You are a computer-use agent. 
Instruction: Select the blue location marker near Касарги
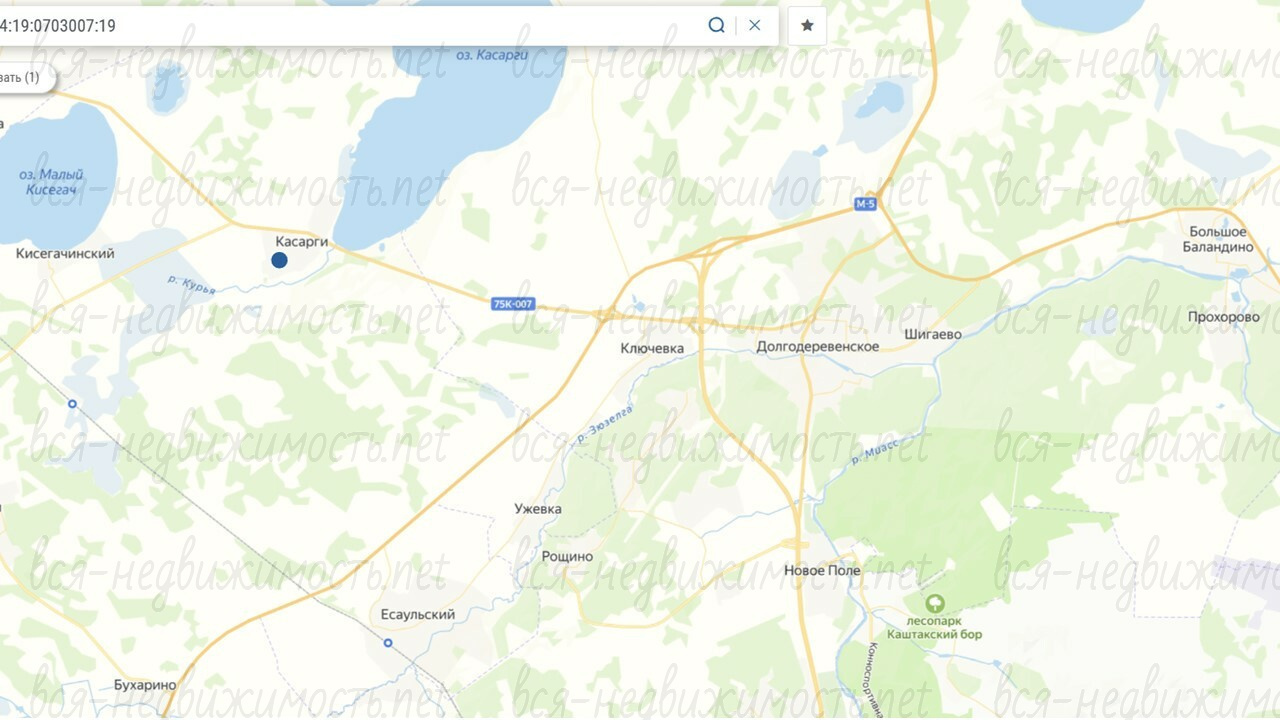pyautogui.click(x=279, y=260)
